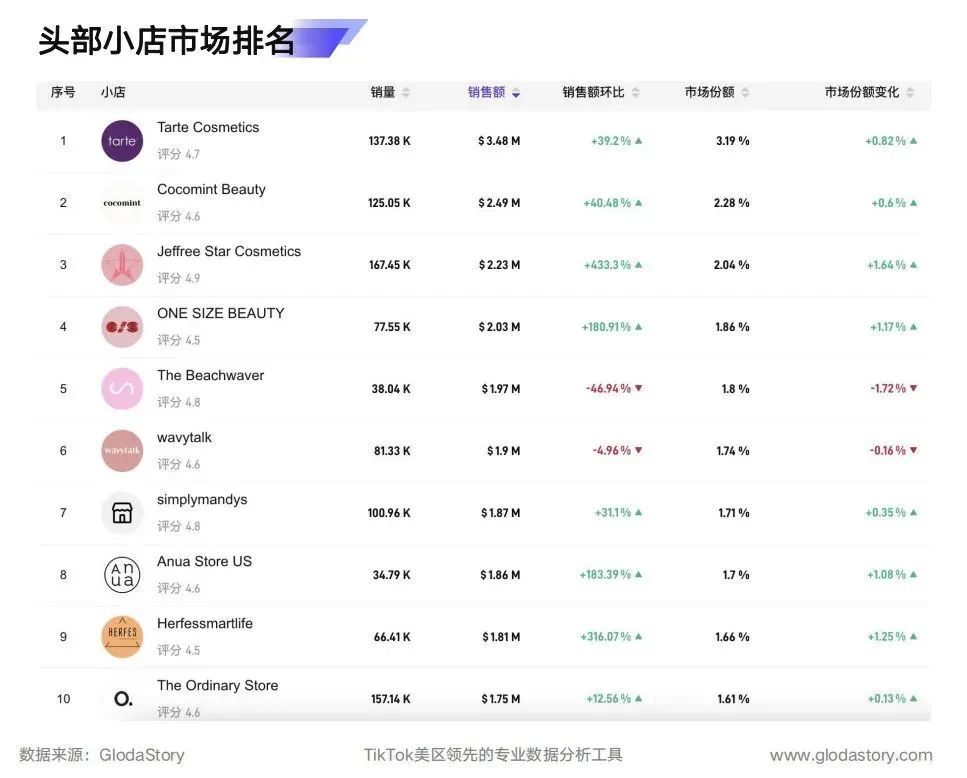Open The Ordinary Store shop name

click(218, 686)
